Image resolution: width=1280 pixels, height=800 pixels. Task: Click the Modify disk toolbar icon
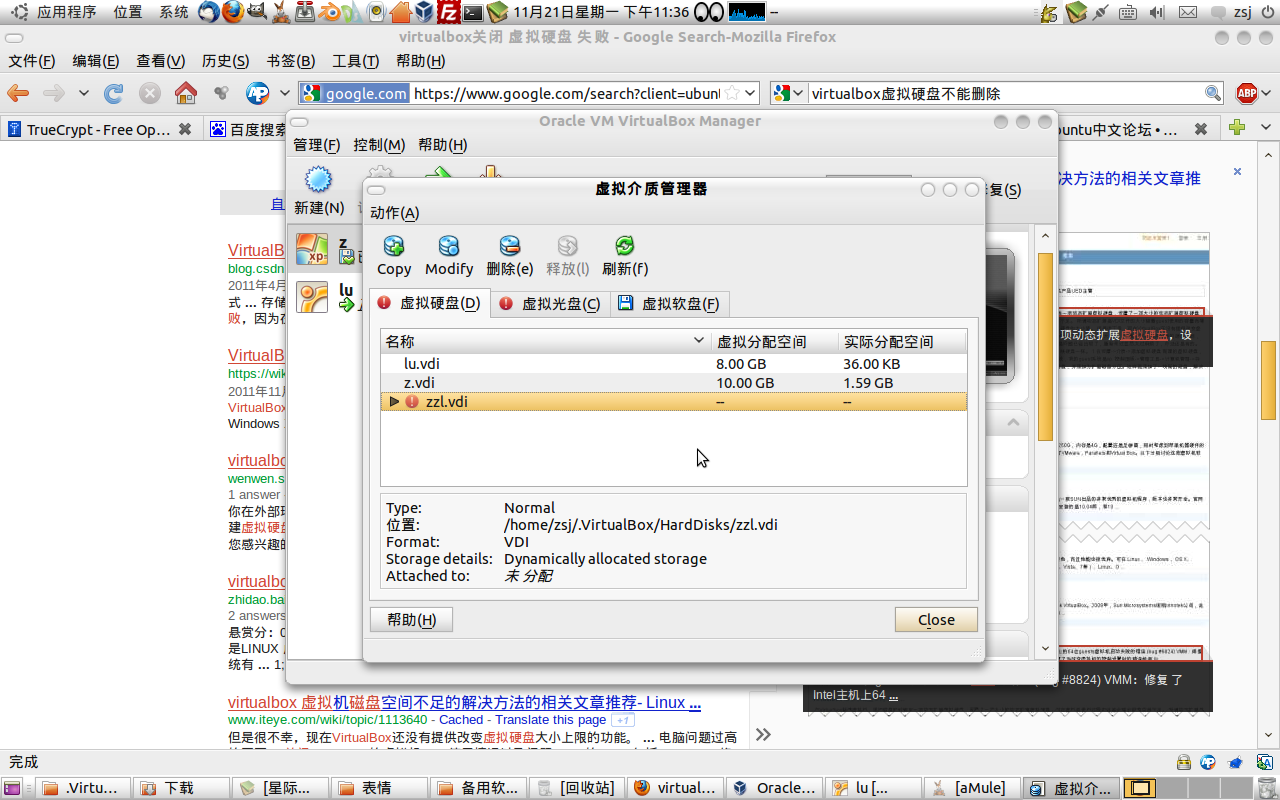pyautogui.click(x=449, y=246)
